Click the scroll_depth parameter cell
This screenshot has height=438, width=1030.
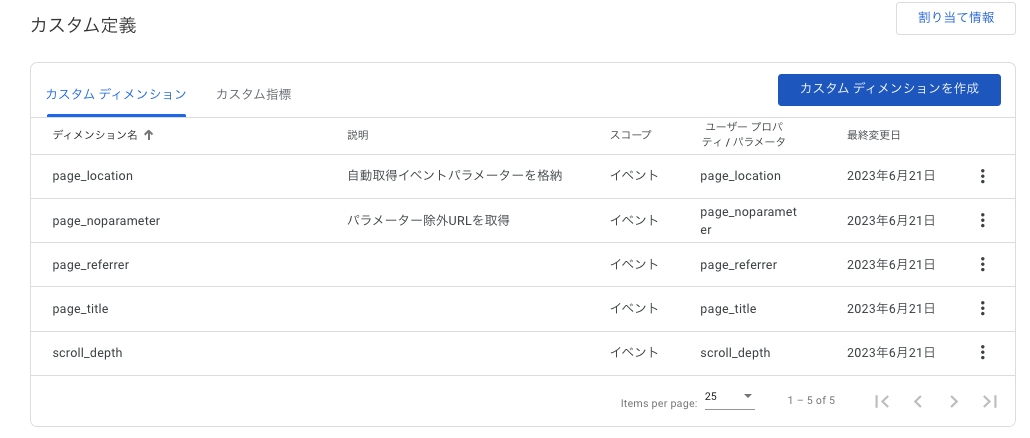(x=735, y=353)
